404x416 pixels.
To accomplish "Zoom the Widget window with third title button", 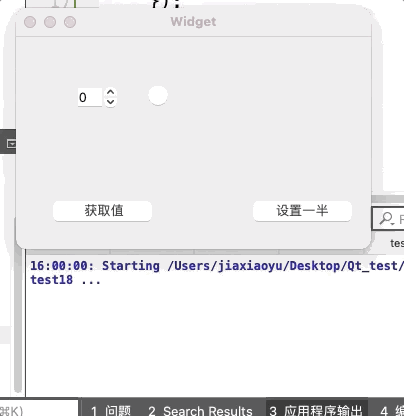I will coord(70,22).
